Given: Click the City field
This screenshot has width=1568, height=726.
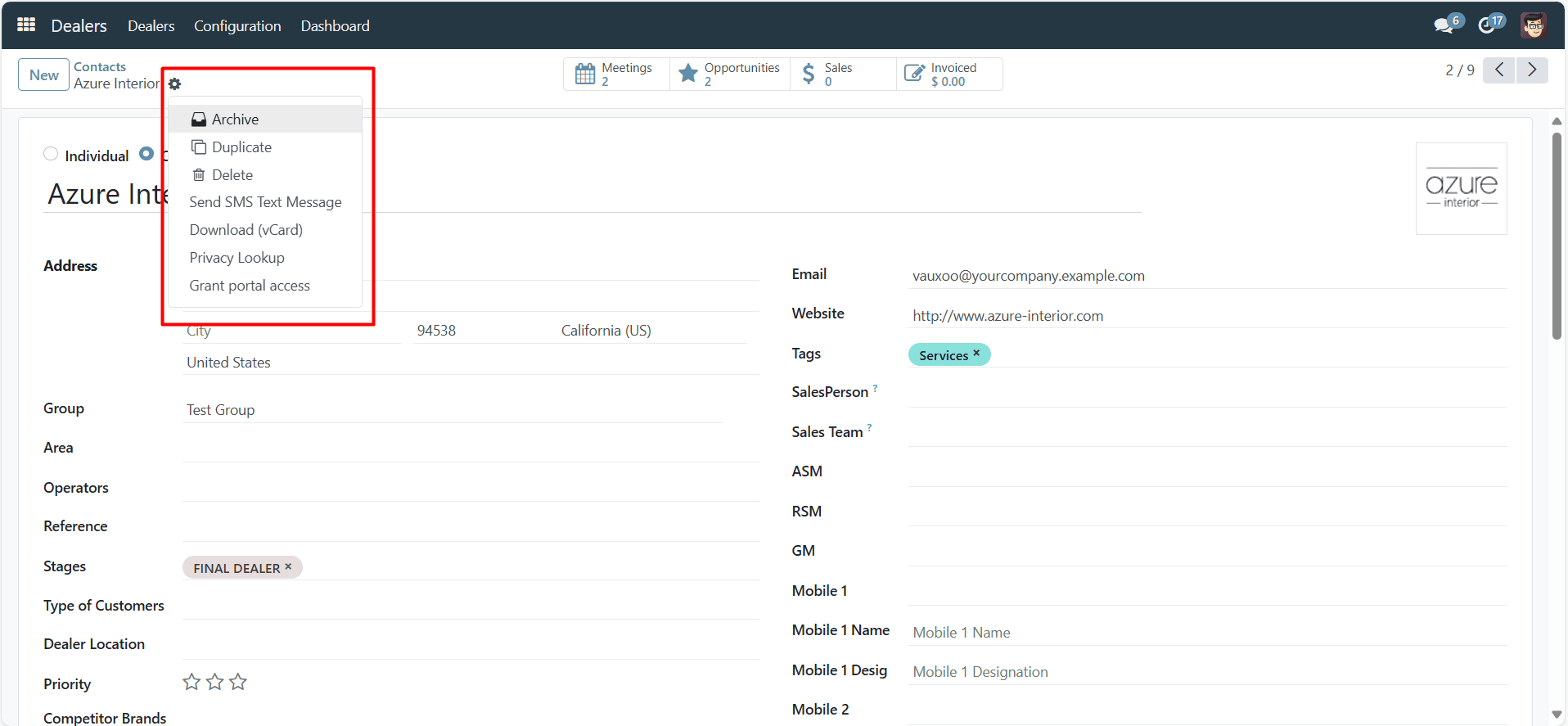Looking at the screenshot, I should pyautogui.click(x=292, y=331).
